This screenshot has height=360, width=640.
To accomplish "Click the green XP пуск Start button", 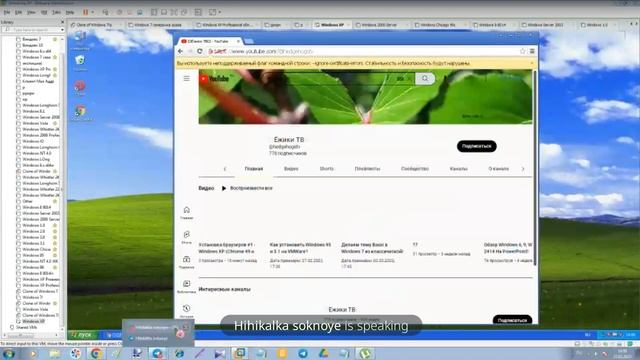I will point(82,335).
